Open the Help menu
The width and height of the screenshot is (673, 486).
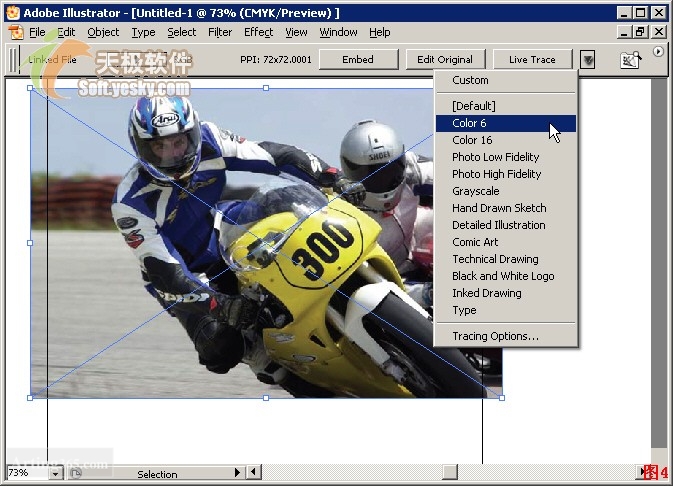click(379, 32)
